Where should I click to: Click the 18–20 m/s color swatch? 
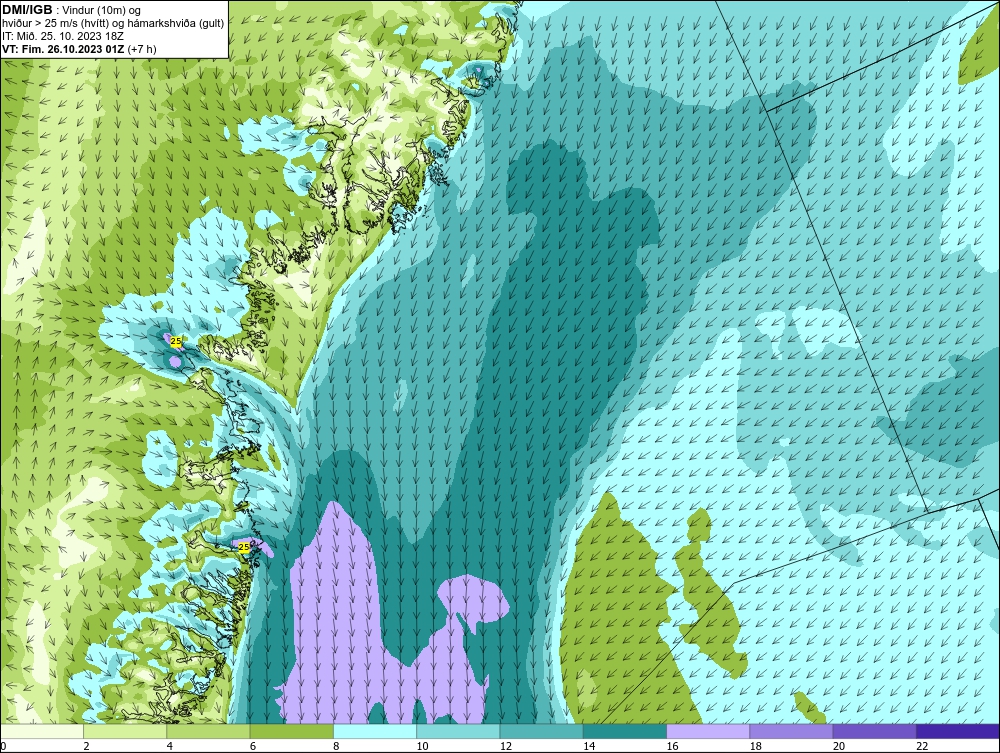(791, 731)
